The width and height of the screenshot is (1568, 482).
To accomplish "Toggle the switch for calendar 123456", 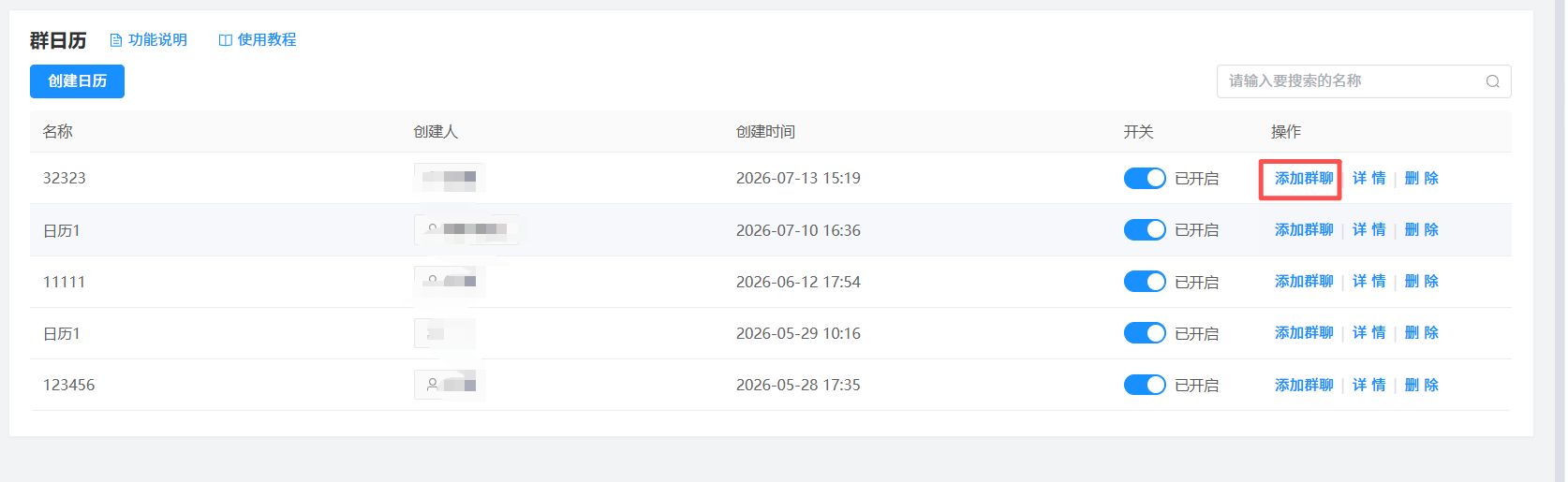I will coord(1145,384).
